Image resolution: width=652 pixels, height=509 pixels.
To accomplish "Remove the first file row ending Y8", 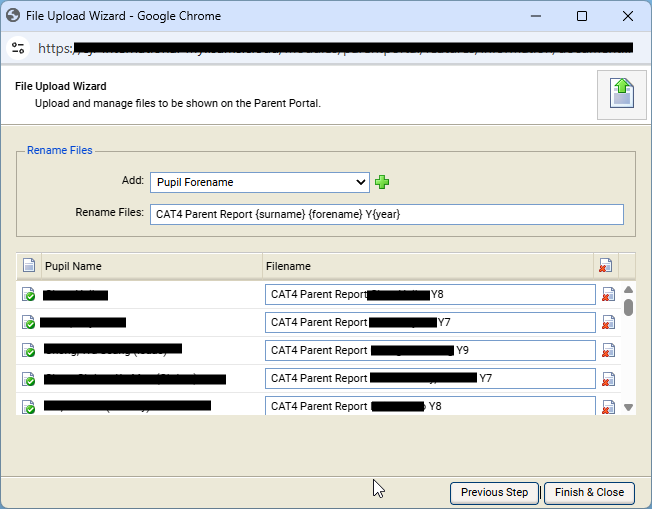I will (608, 295).
